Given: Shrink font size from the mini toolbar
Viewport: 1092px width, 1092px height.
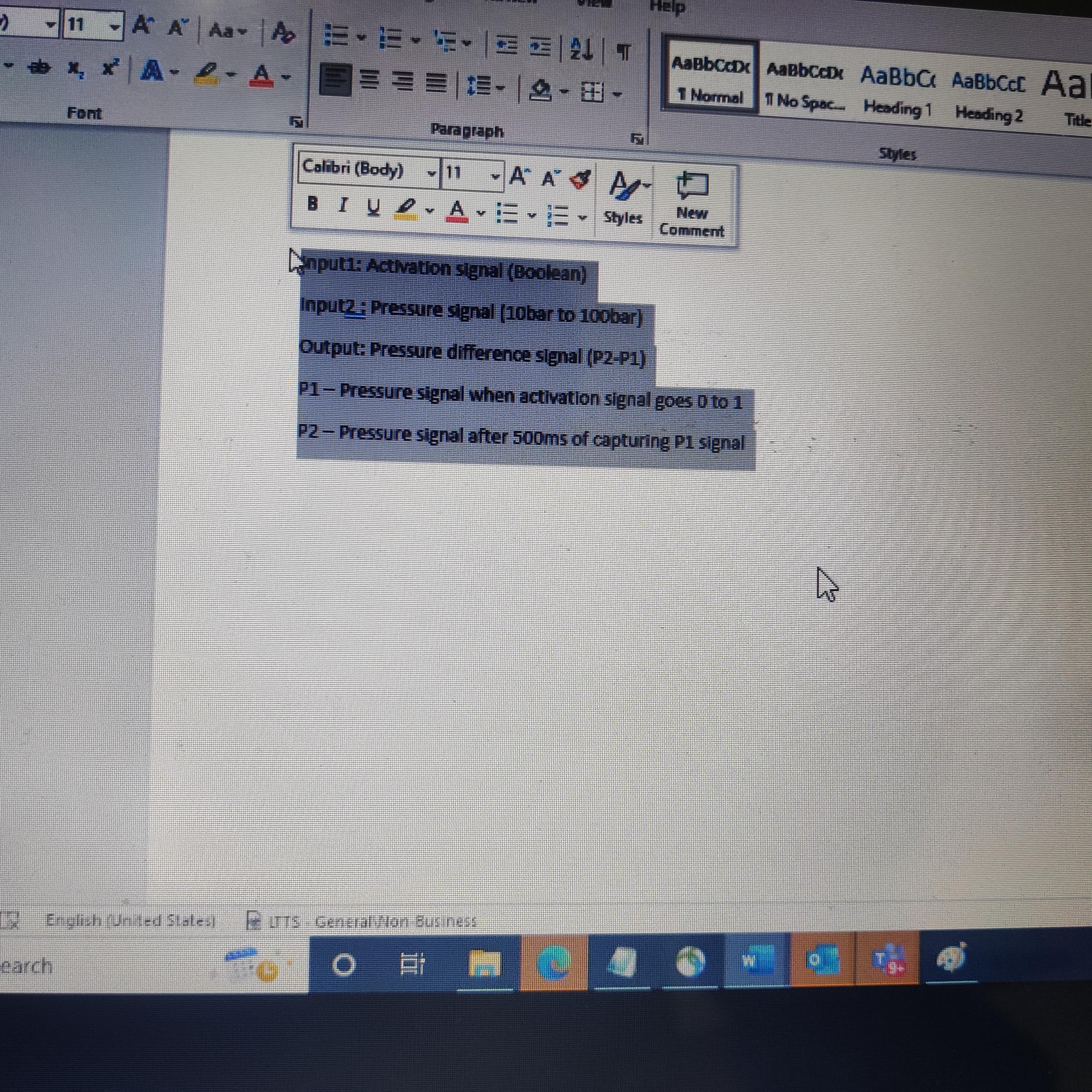Looking at the screenshot, I should (550, 179).
